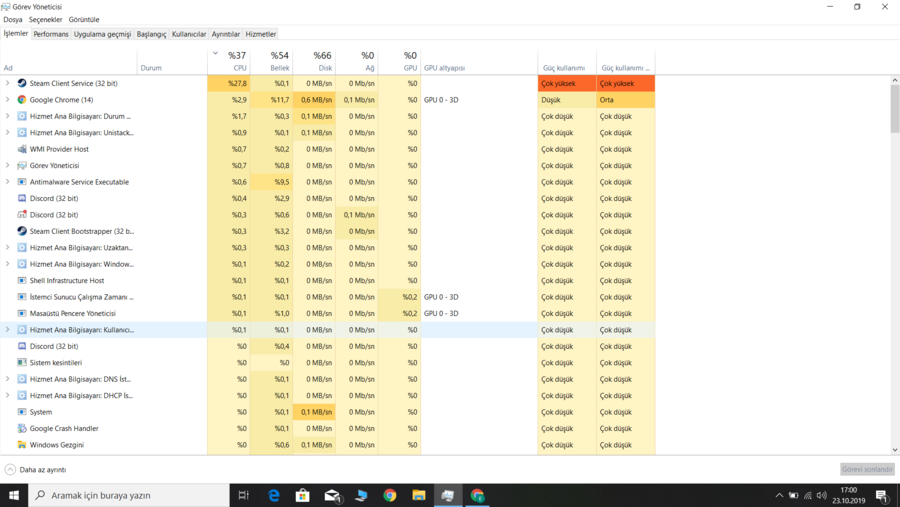Click the Antimalware Service Executable icon
900x507 pixels.
(22, 182)
